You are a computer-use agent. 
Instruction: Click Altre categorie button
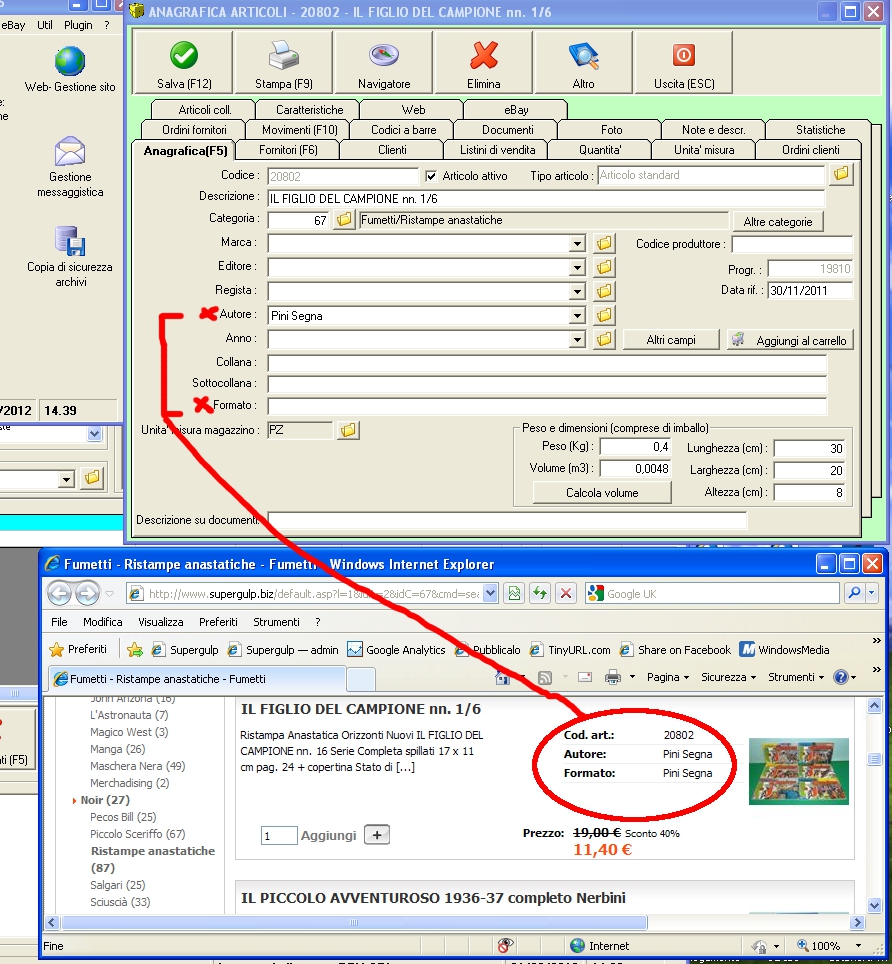tap(778, 222)
